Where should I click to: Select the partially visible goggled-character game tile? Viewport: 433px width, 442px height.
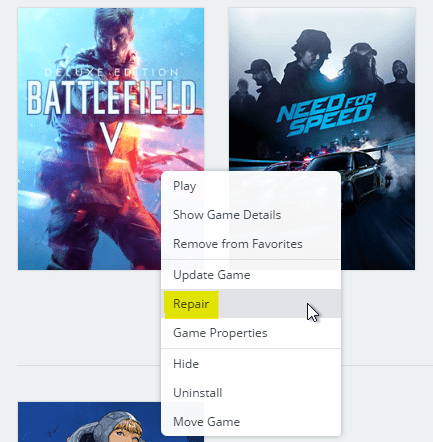[x=89, y=422]
